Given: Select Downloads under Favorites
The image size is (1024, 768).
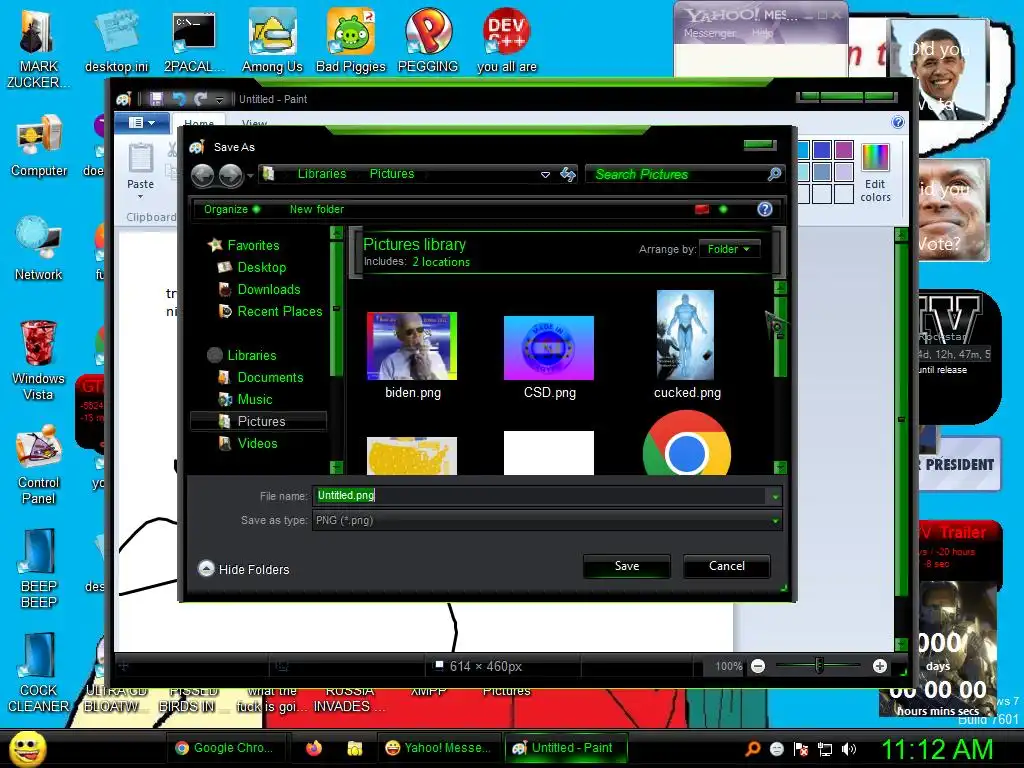Looking at the screenshot, I should [268, 289].
